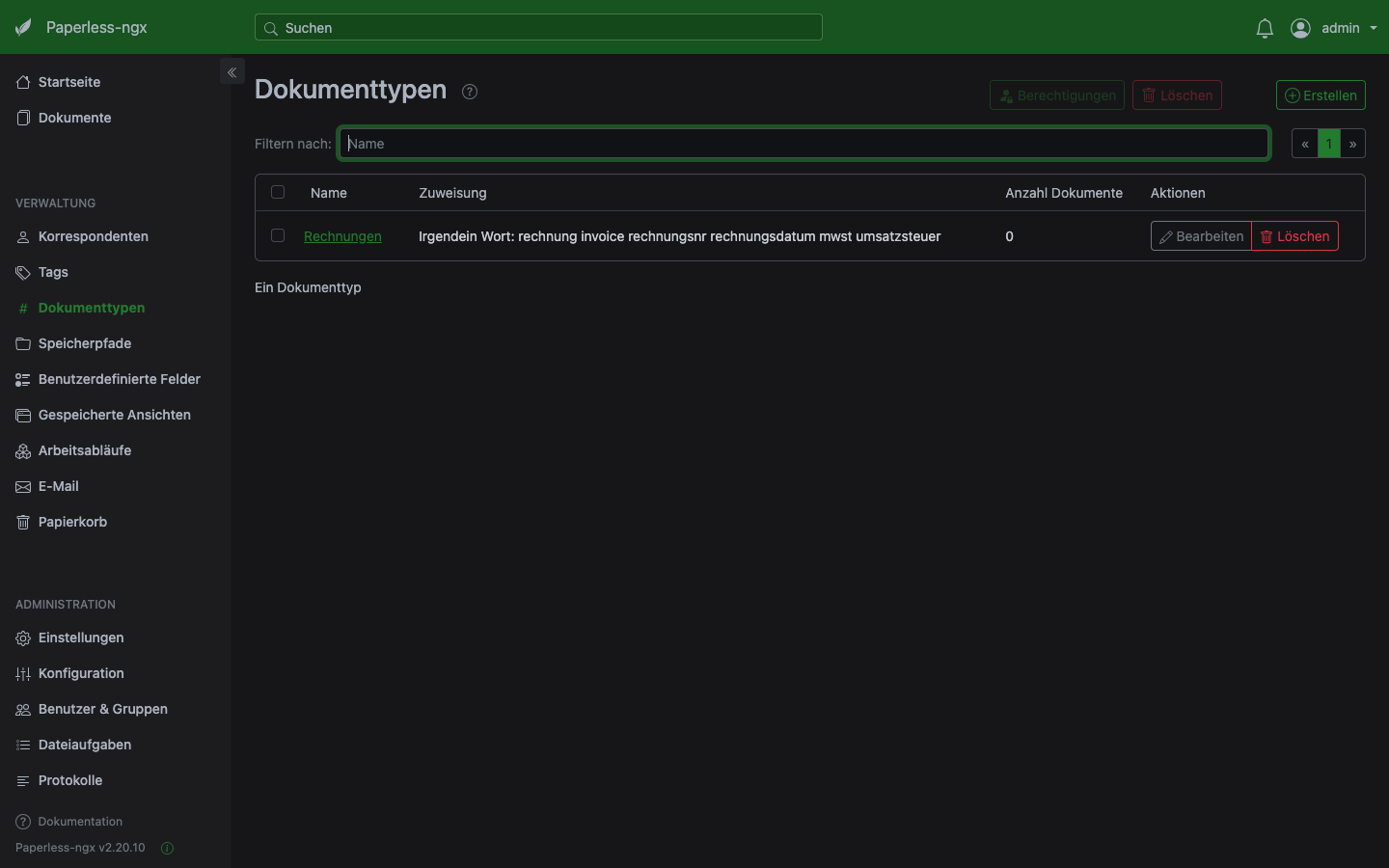Select the Arbeitsabläufe icon

21,450
